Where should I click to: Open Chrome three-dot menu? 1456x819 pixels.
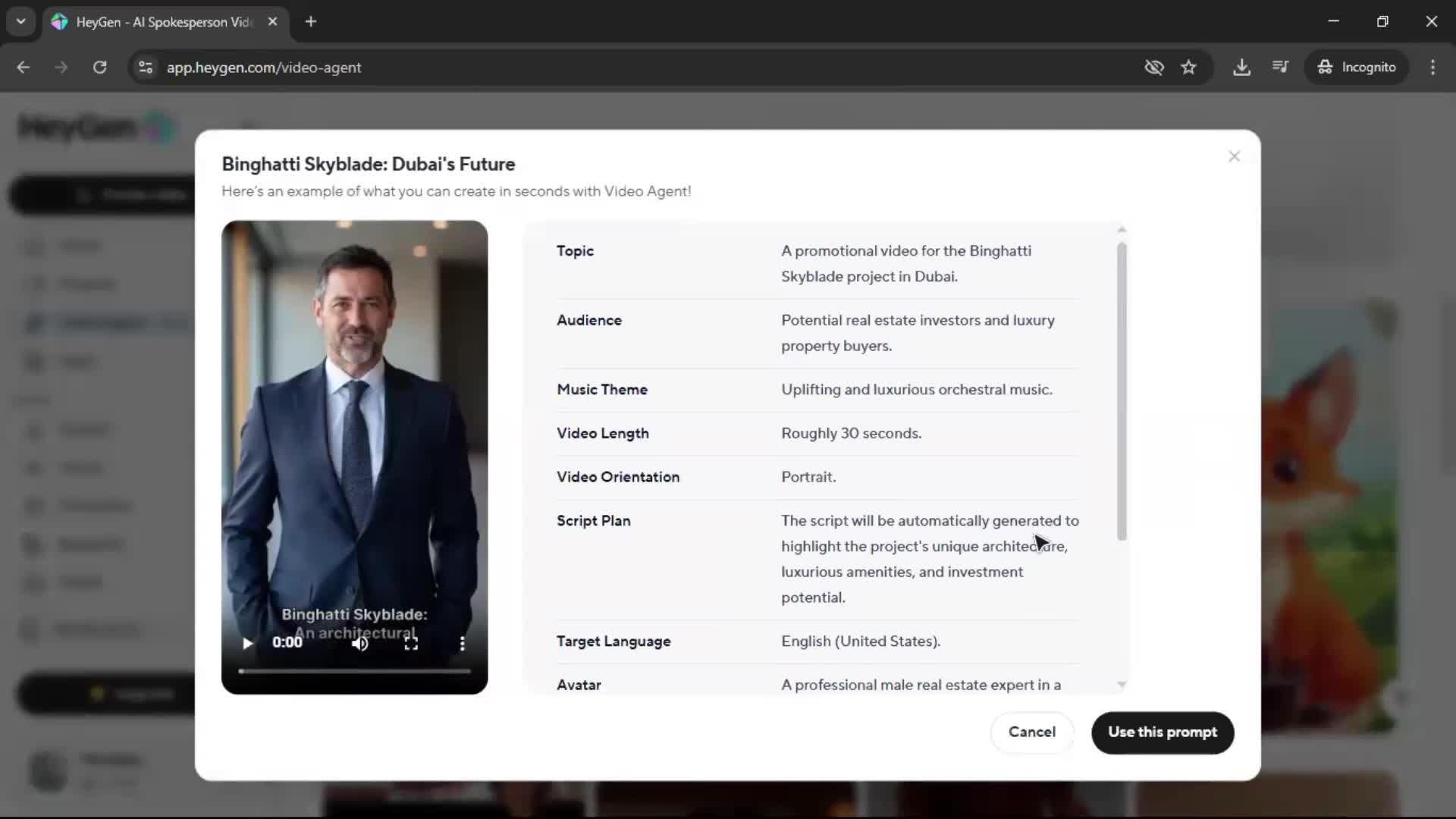[x=1432, y=67]
